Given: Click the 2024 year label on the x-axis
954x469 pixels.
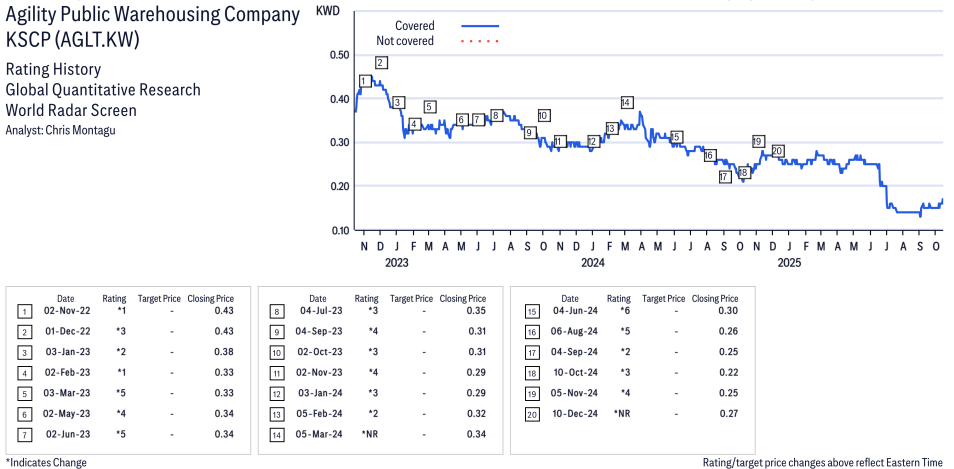Looking at the screenshot, I should [593, 263].
